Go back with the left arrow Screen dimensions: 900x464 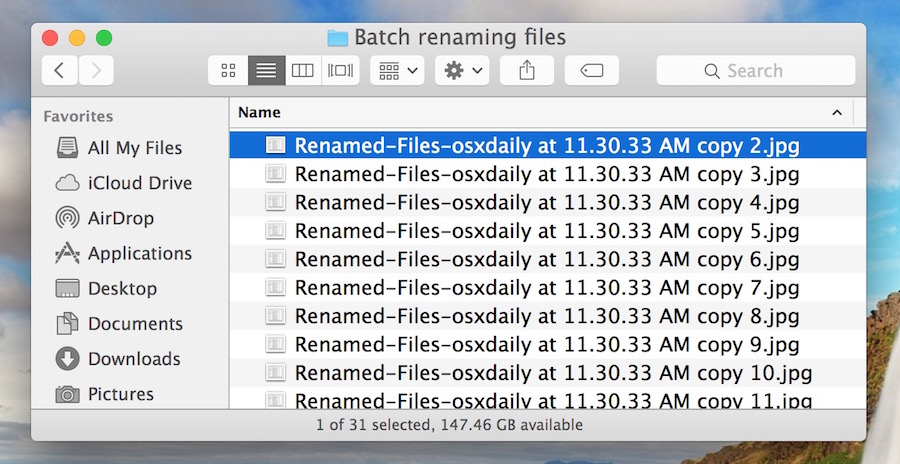tap(60, 71)
